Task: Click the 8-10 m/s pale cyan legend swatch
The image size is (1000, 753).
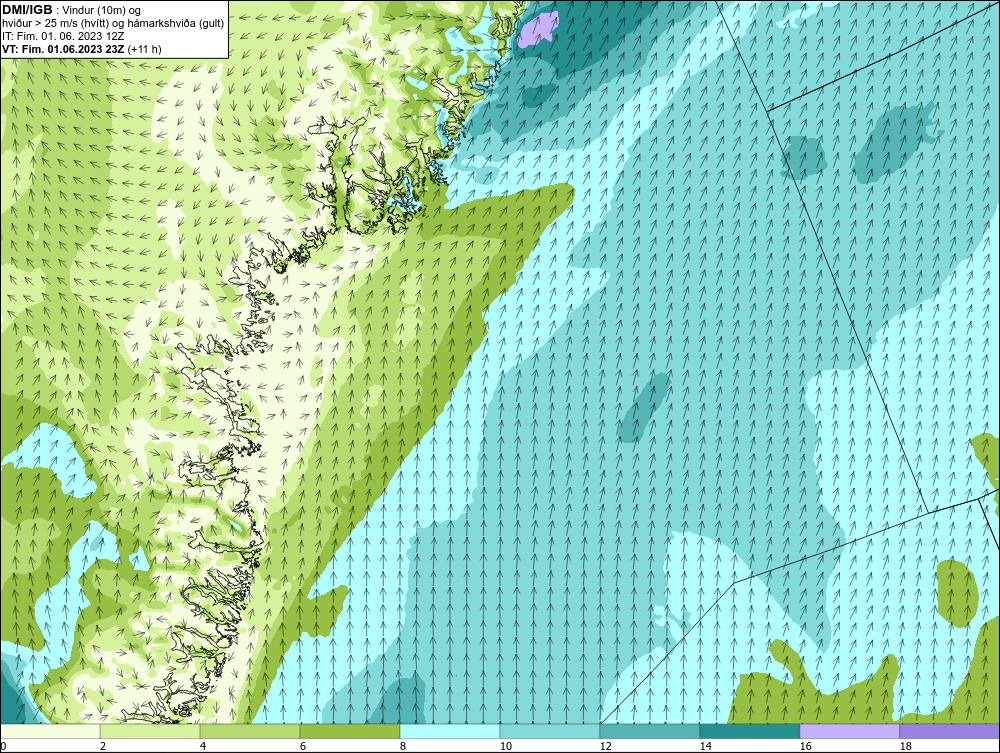Action: point(450,732)
